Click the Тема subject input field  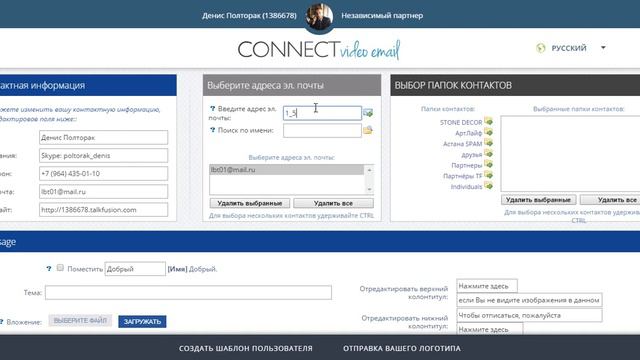coord(188,293)
